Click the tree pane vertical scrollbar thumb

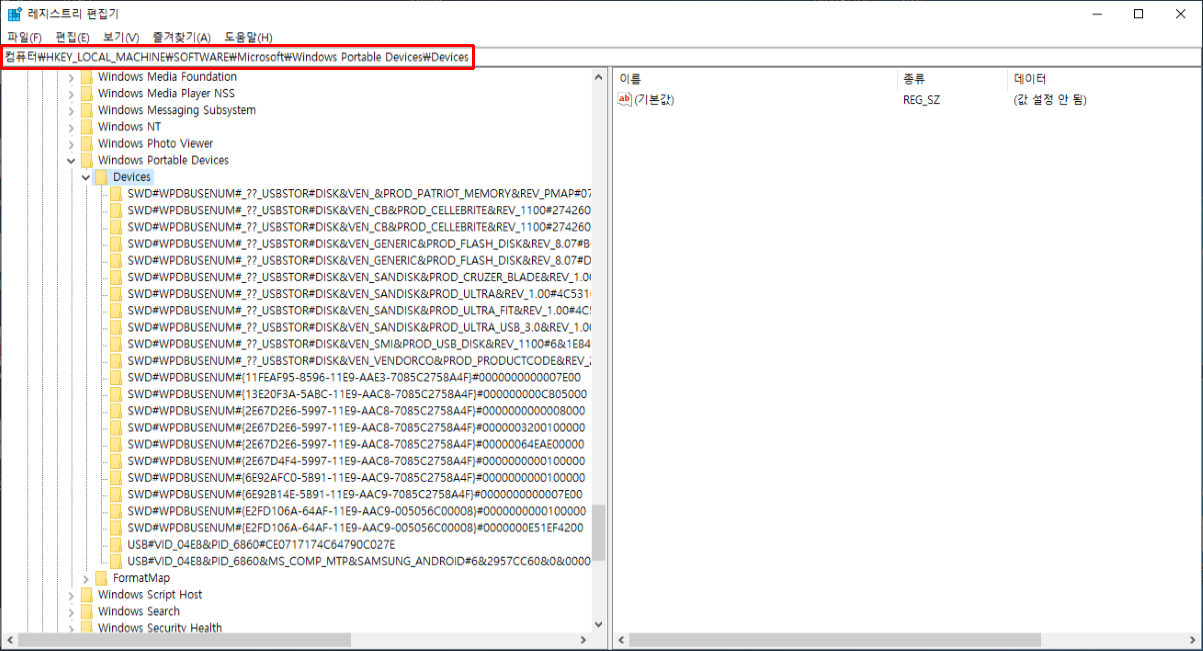pos(598,532)
